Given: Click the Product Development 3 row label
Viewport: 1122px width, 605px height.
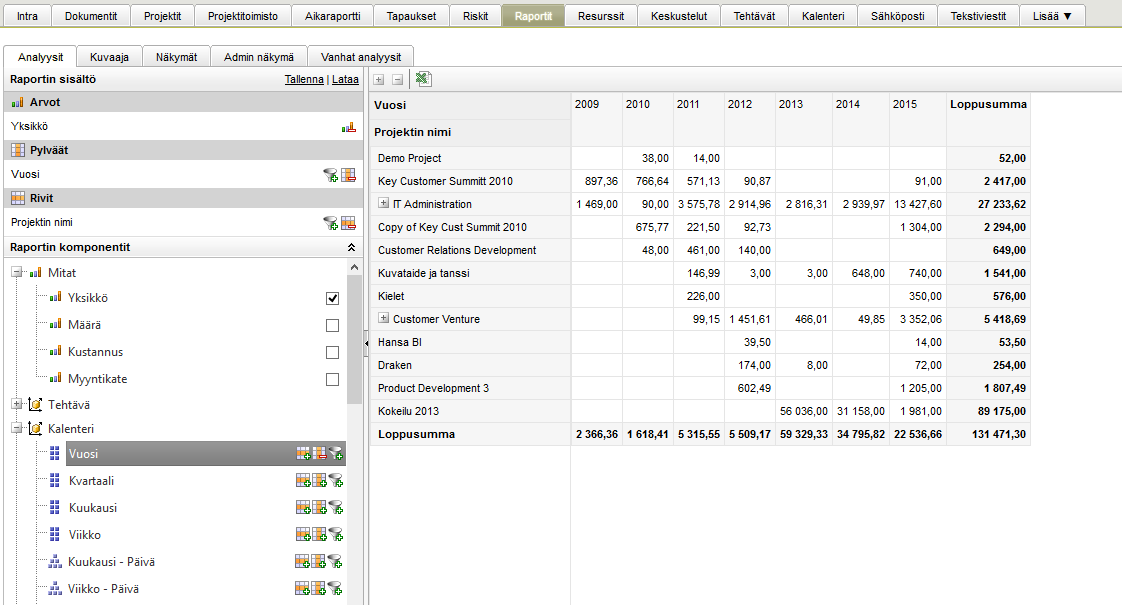Looking at the screenshot, I should click(434, 388).
